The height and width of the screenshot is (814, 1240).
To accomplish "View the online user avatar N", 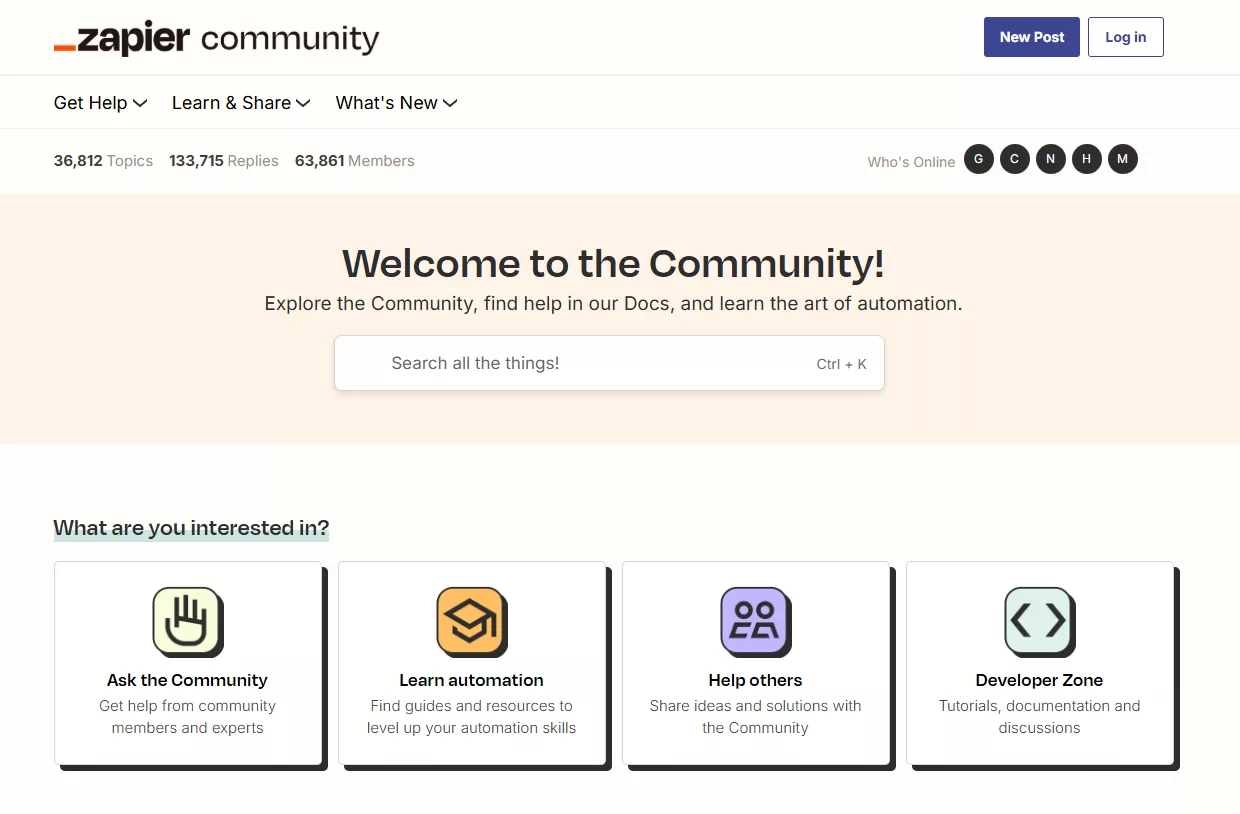I will (1051, 159).
